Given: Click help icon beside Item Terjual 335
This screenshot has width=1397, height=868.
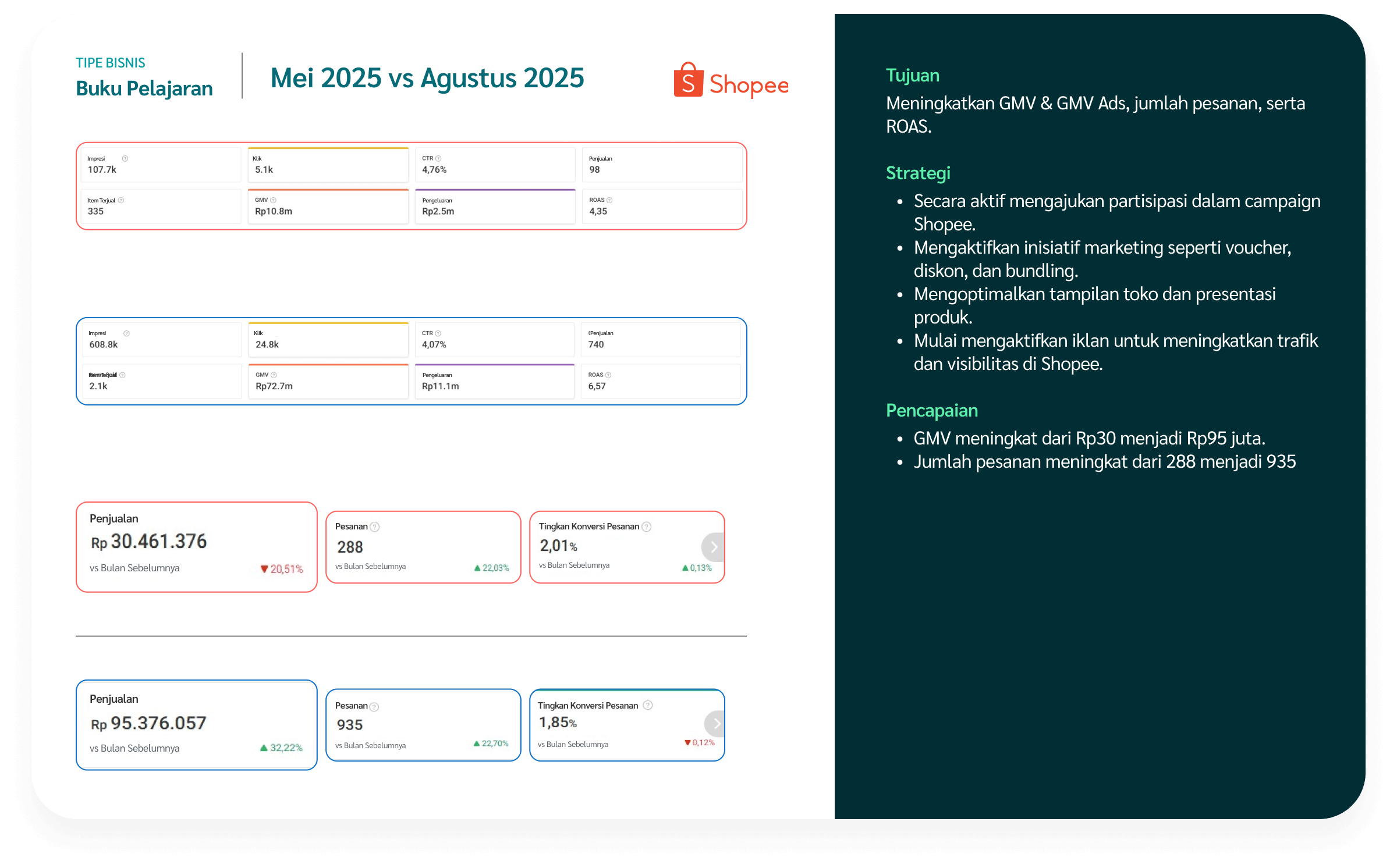Looking at the screenshot, I should point(121,200).
